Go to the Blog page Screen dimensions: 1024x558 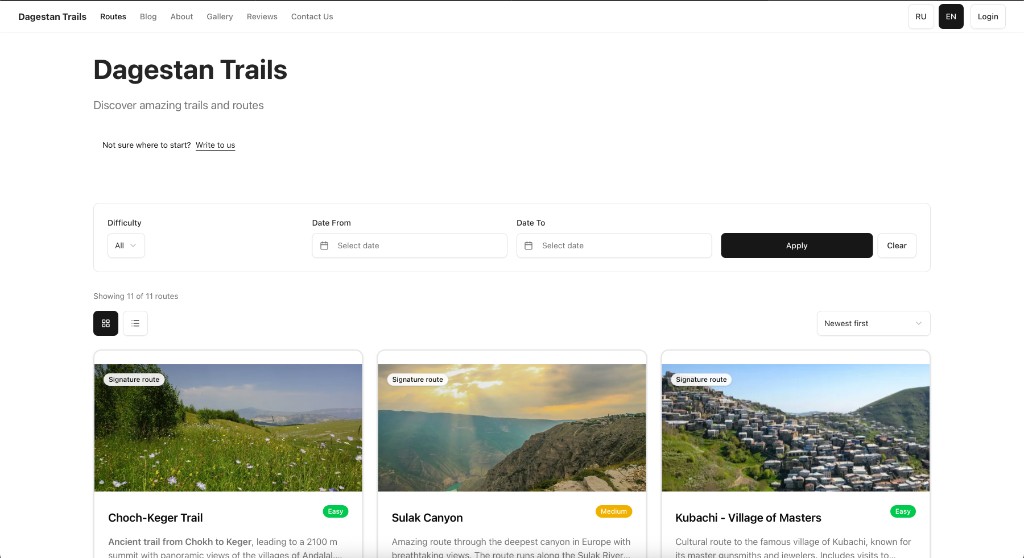tap(148, 17)
